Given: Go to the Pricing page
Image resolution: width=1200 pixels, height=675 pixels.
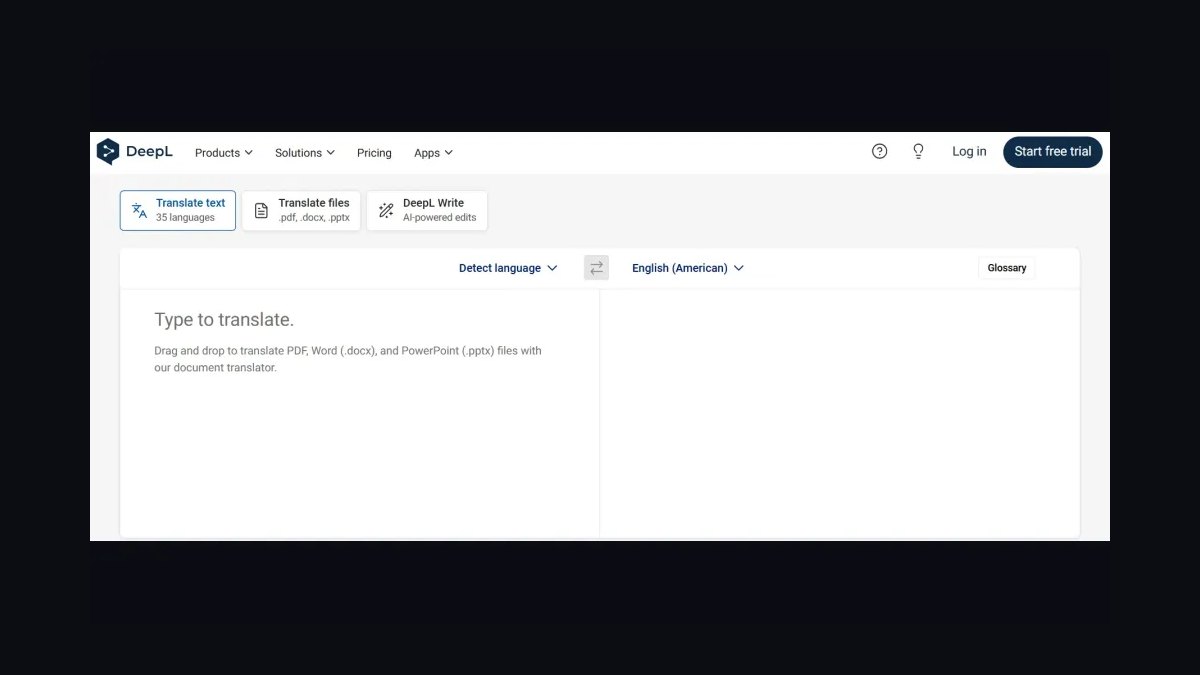Looking at the screenshot, I should pyautogui.click(x=374, y=153).
